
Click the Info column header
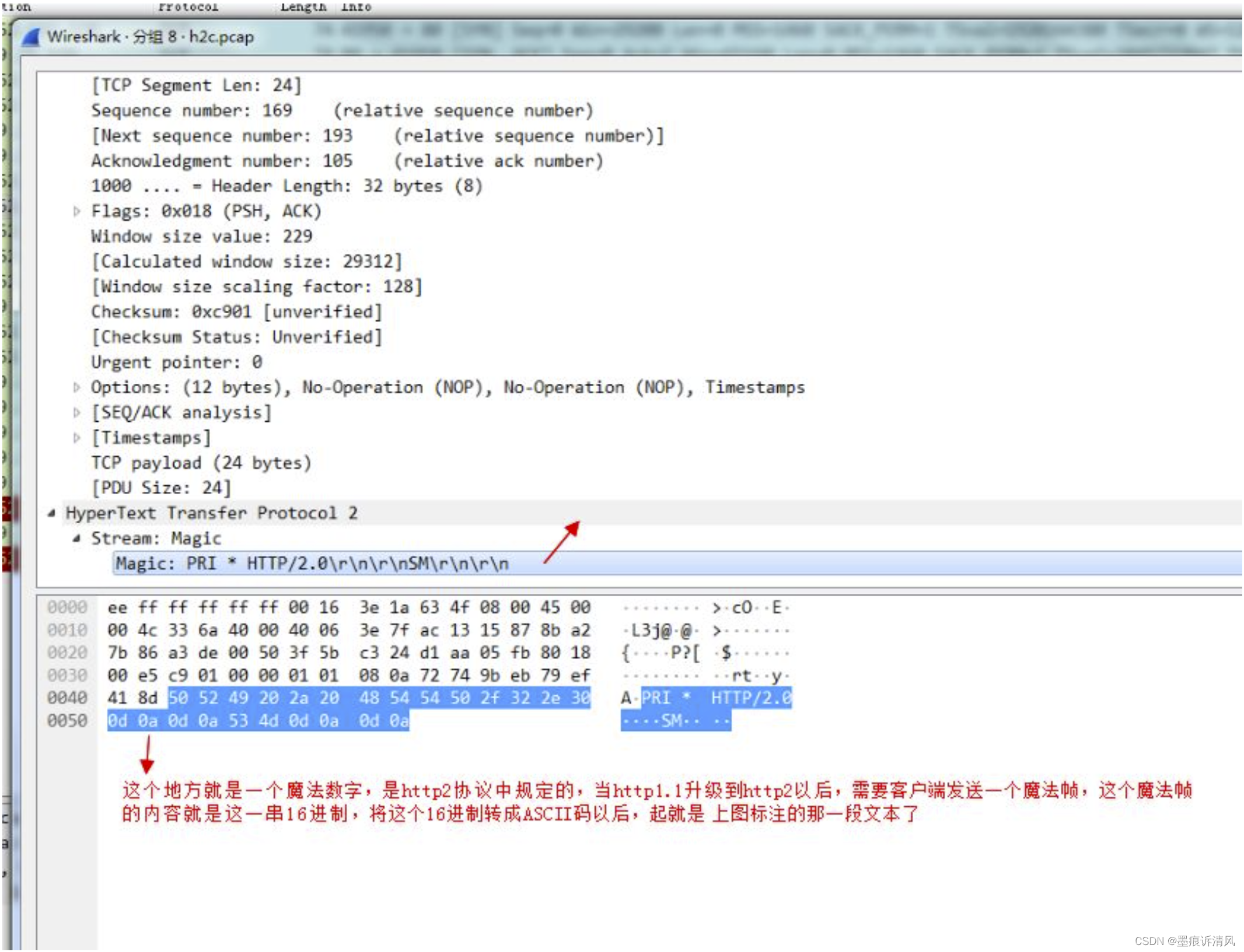(x=356, y=6)
